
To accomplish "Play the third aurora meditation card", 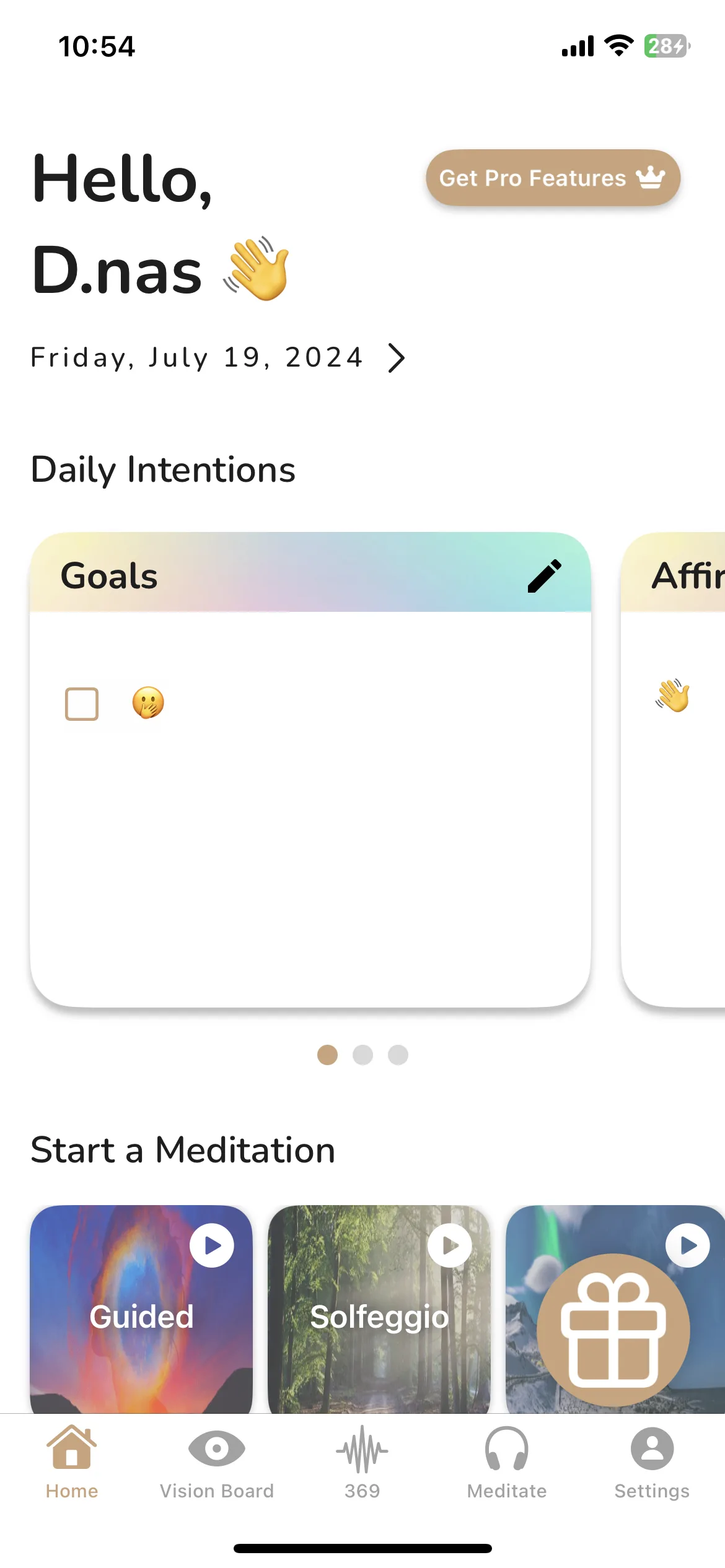I will tap(688, 1245).
